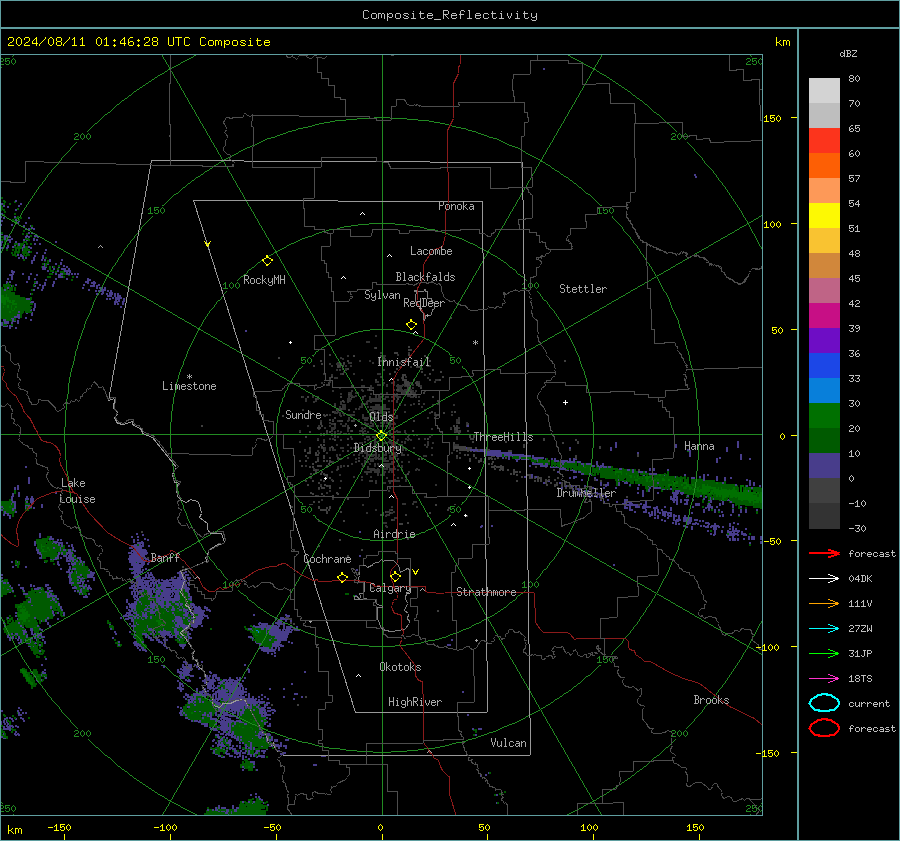Select the bright green 20 dBZ swatch
Screen dimensions: 900x841
pos(824,416)
